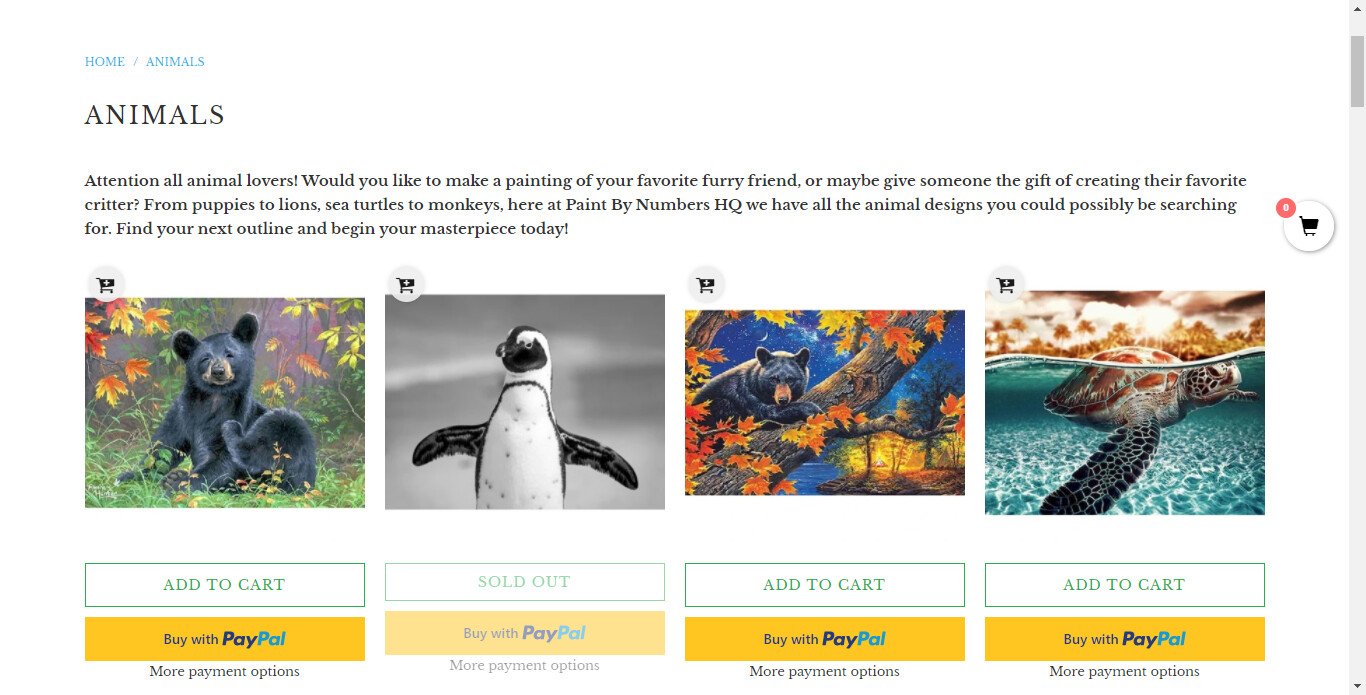This screenshot has height=695, width=1366.
Task: Open the penguin painting thumbnail
Action: pos(525,402)
